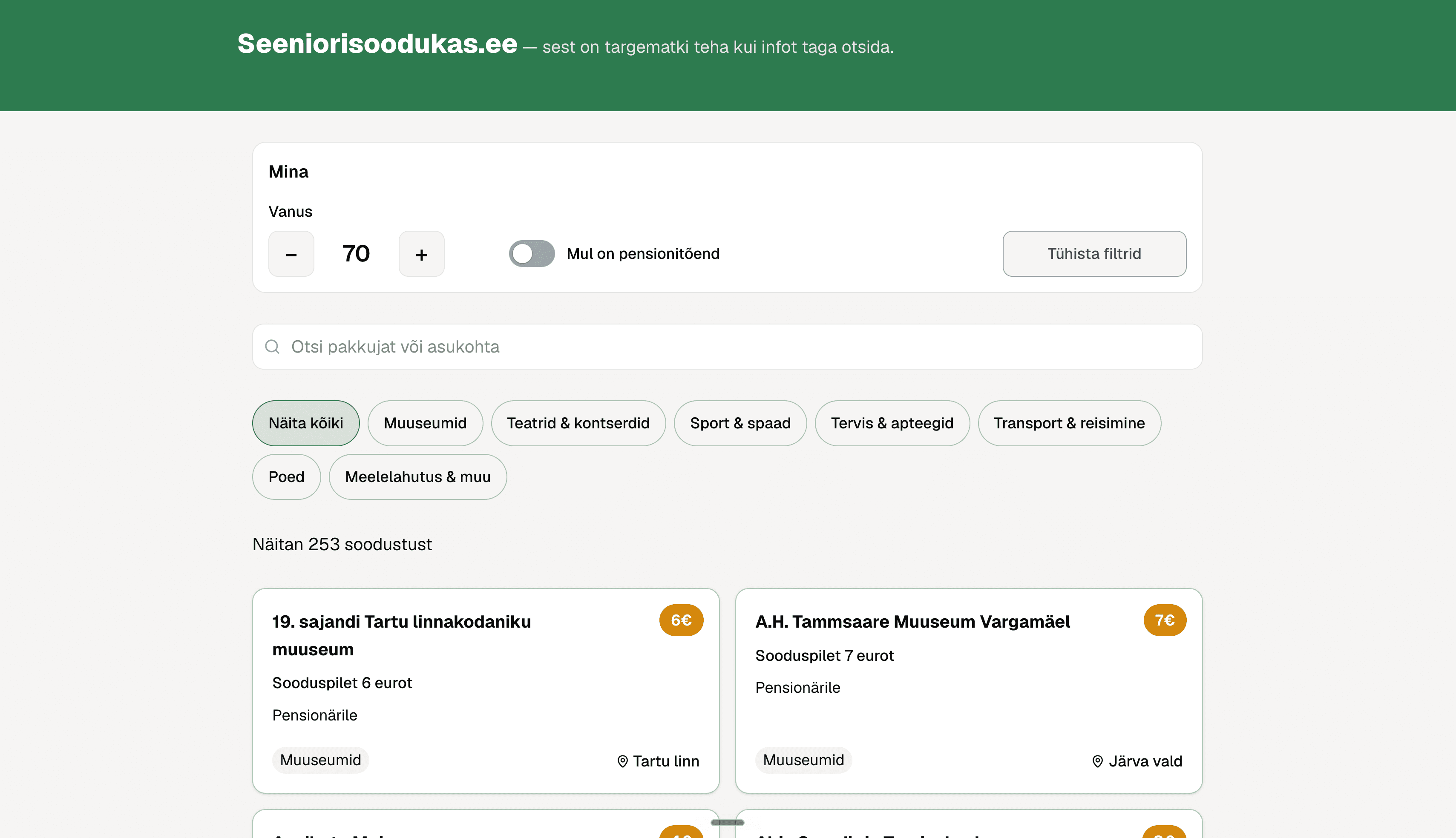Click the 'Sooduspilet 7 eurot' text
Viewport: 1456px width, 838px height.
[824, 656]
